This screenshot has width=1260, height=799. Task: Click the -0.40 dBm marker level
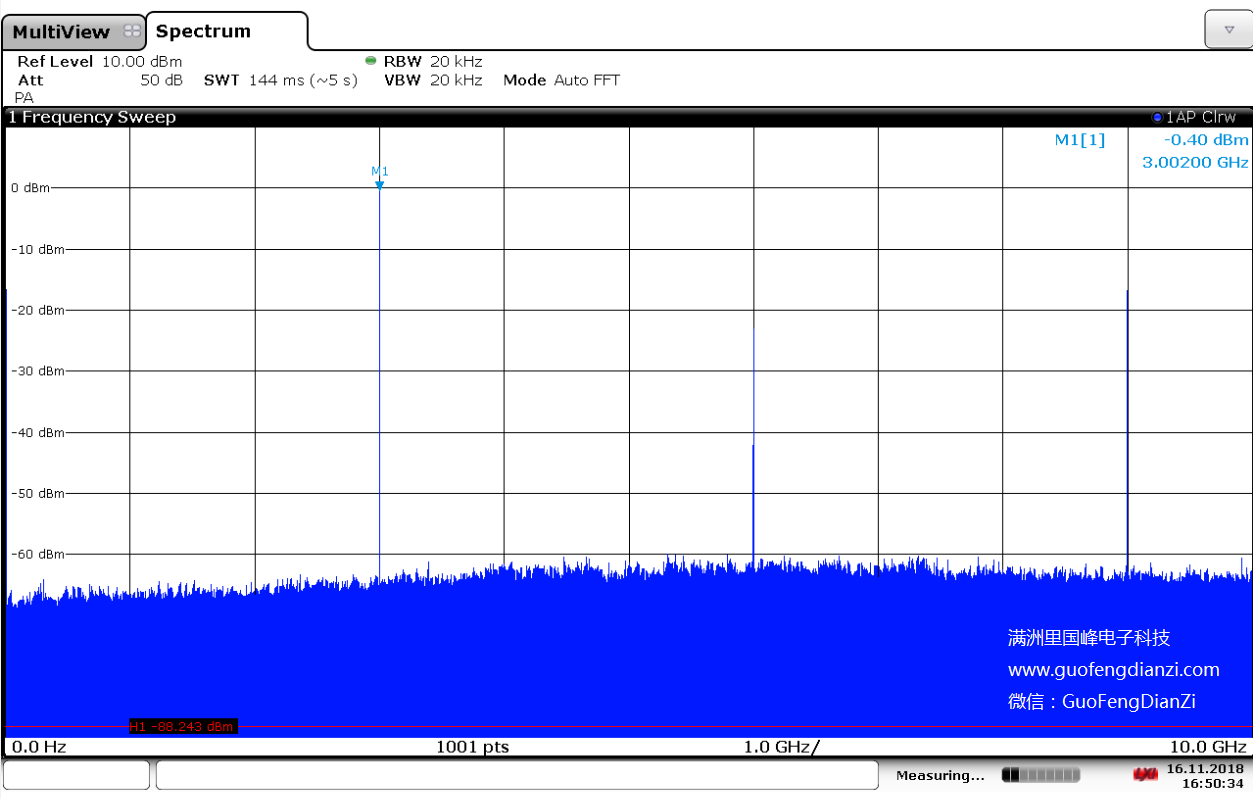(1207, 140)
